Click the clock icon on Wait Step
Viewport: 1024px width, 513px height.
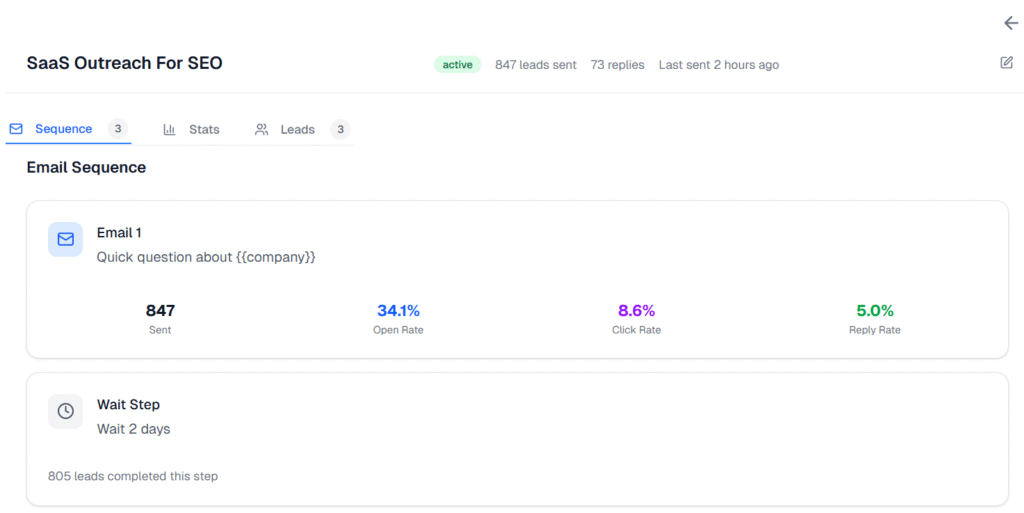coord(65,411)
